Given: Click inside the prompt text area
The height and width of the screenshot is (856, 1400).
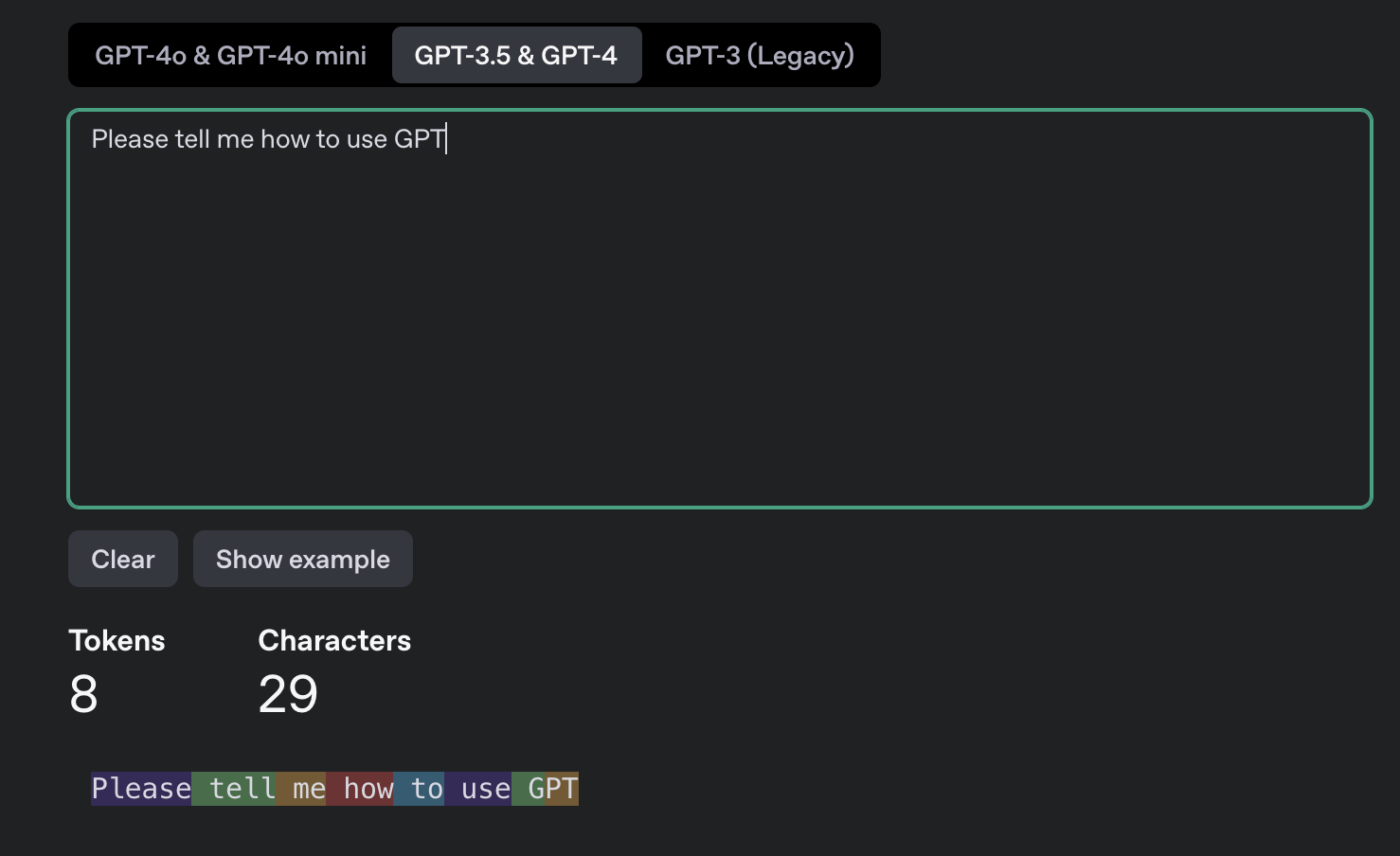Looking at the screenshot, I should pyautogui.click(x=720, y=309).
